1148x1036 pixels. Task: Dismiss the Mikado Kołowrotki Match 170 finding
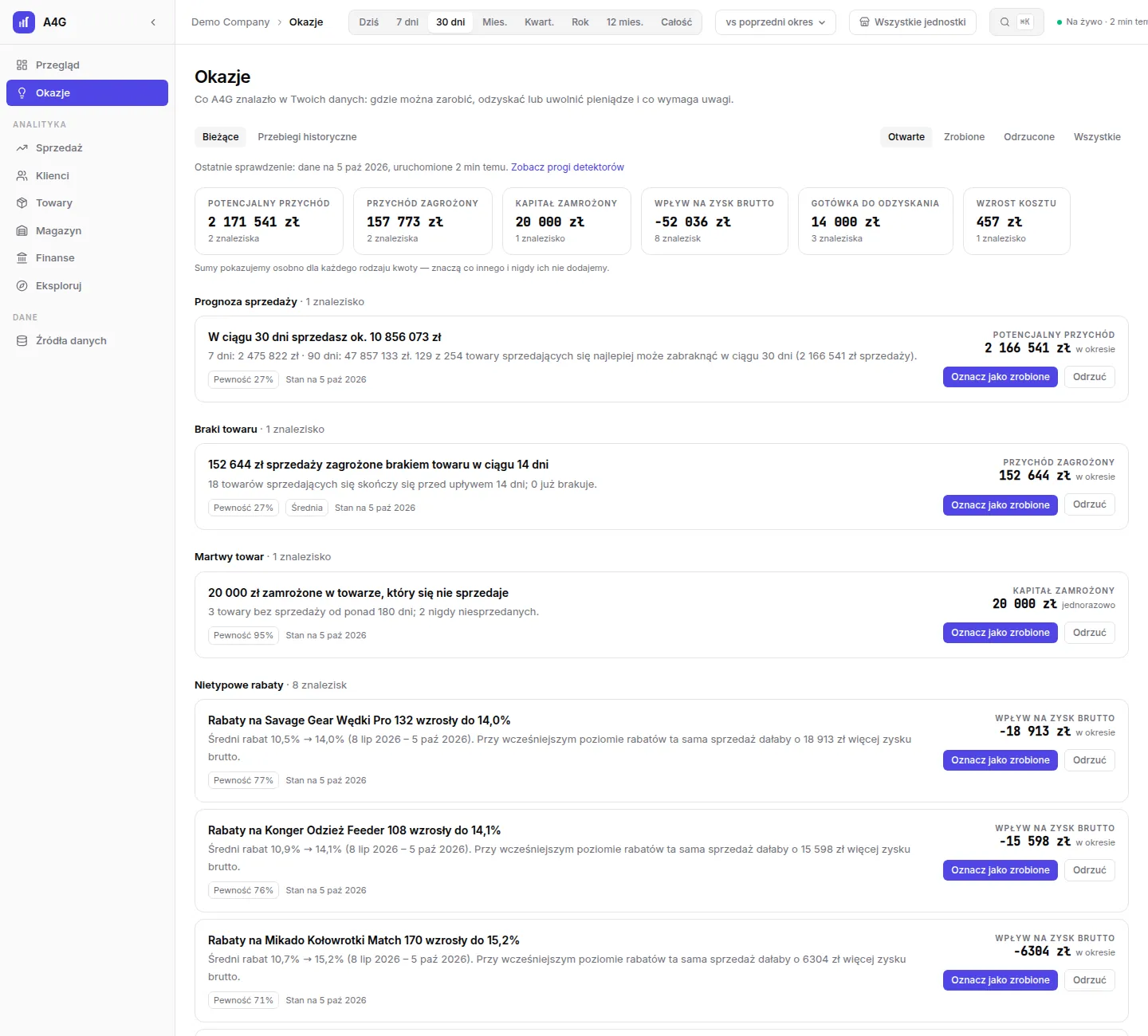[1089, 980]
